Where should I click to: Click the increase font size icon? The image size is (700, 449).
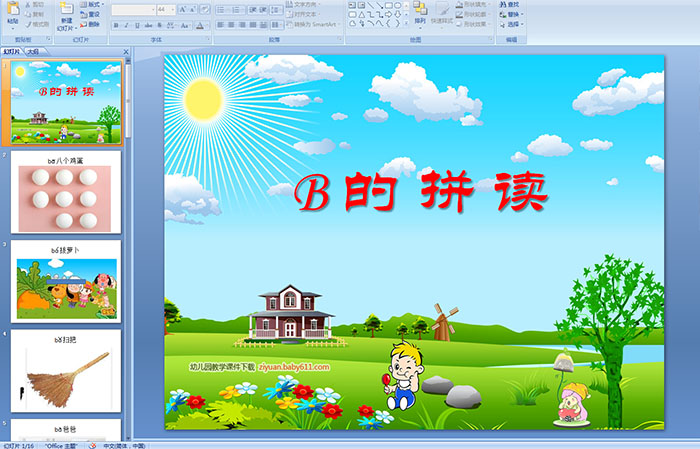(178, 9)
